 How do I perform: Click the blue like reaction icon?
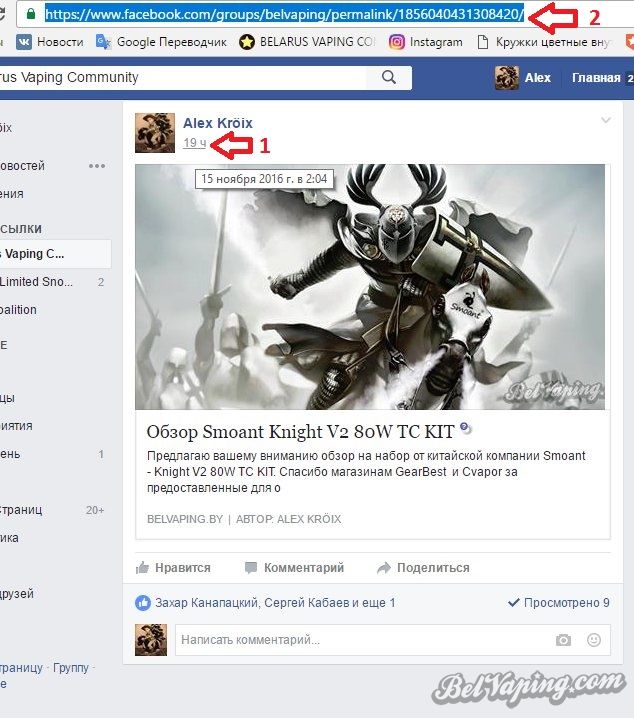143,603
